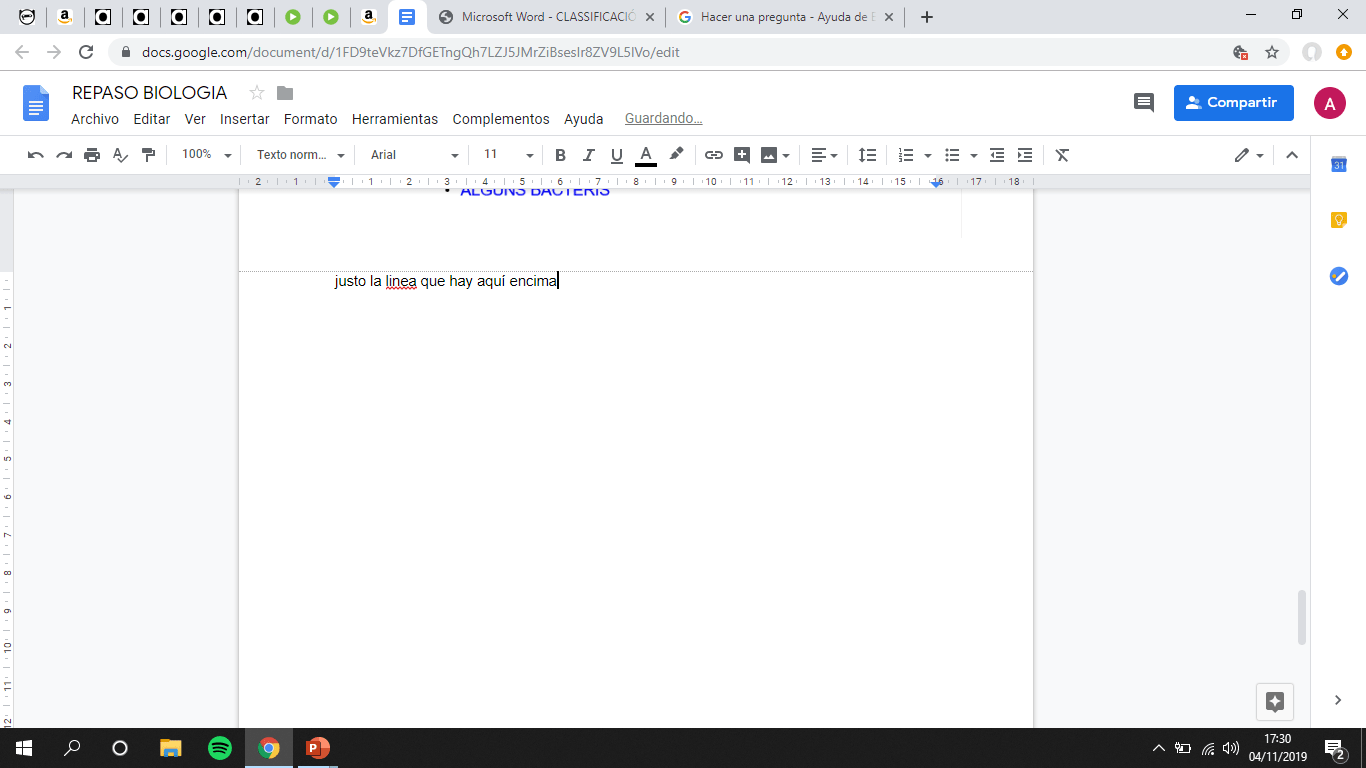Clear formatting from selected text
Viewport: 1366px width, 768px height.
coord(1062,155)
